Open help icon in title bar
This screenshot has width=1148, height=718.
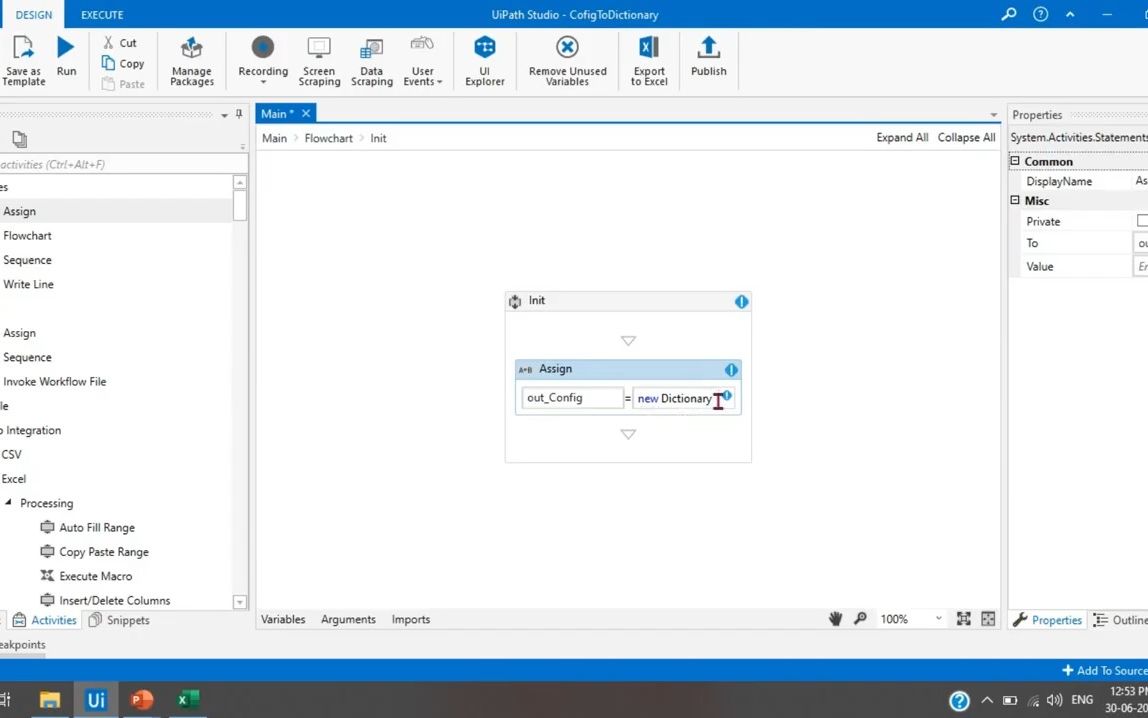pyautogui.click(x=1040, y=14)
